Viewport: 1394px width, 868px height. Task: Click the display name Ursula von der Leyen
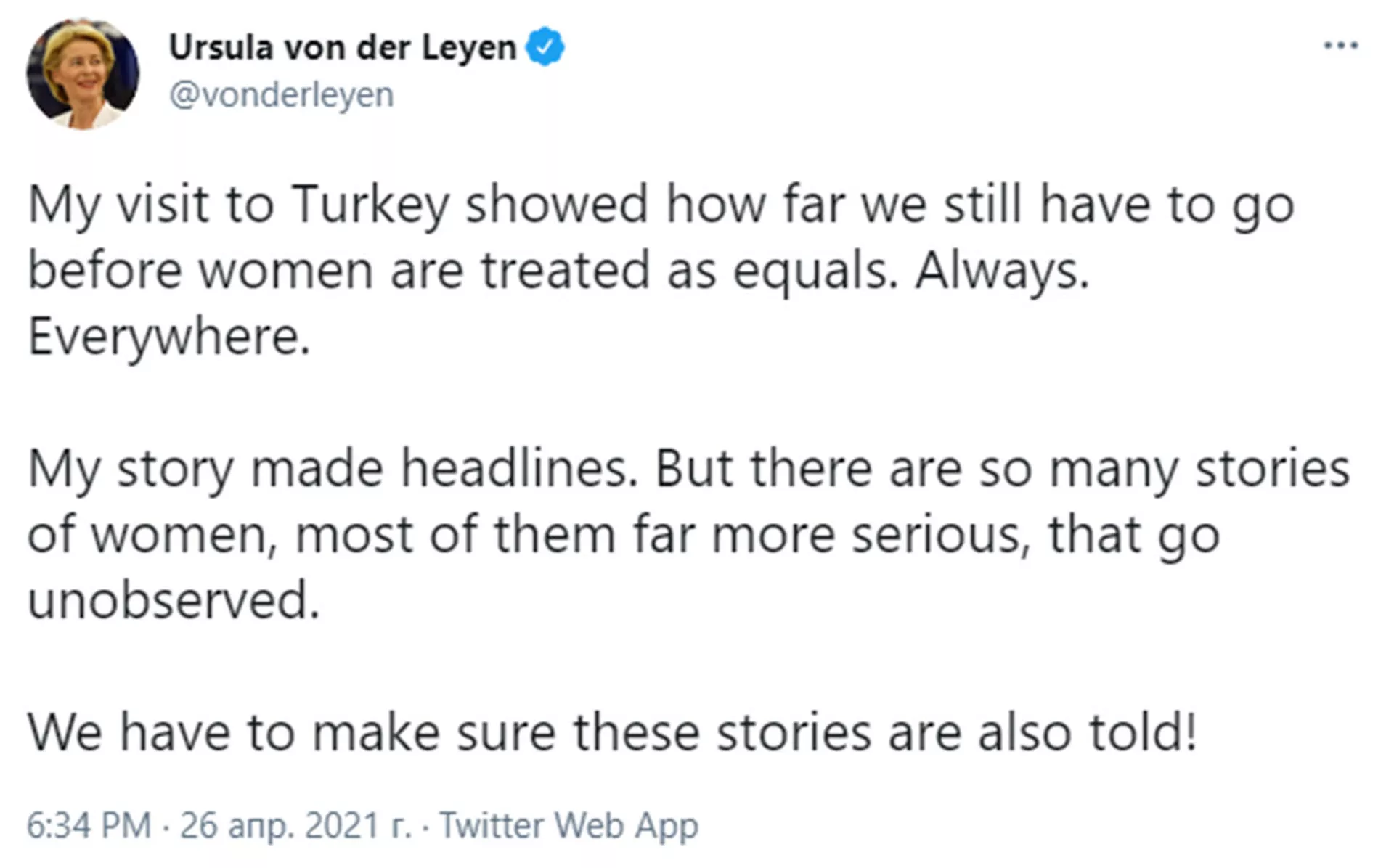click(x=343, y=48)
